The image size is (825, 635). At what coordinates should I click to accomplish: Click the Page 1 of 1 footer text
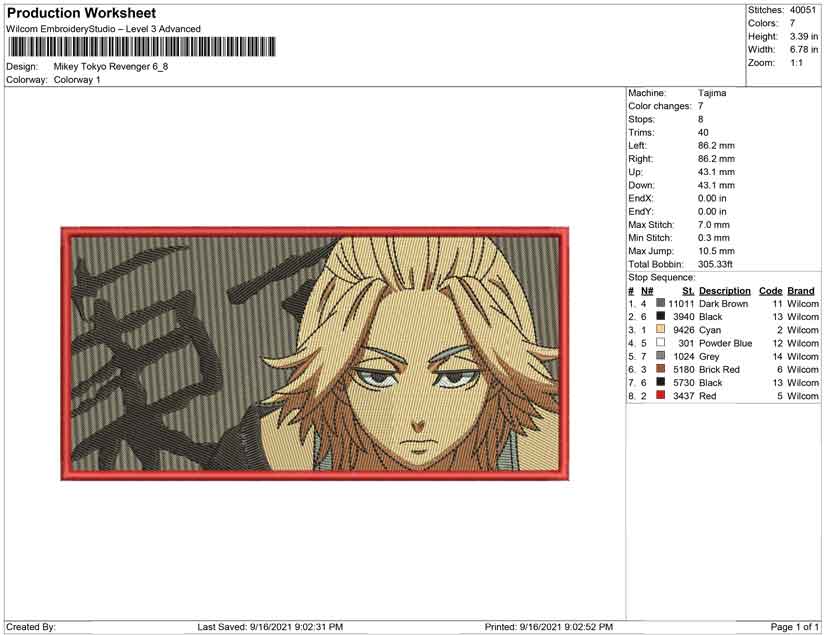pos(794,627)
